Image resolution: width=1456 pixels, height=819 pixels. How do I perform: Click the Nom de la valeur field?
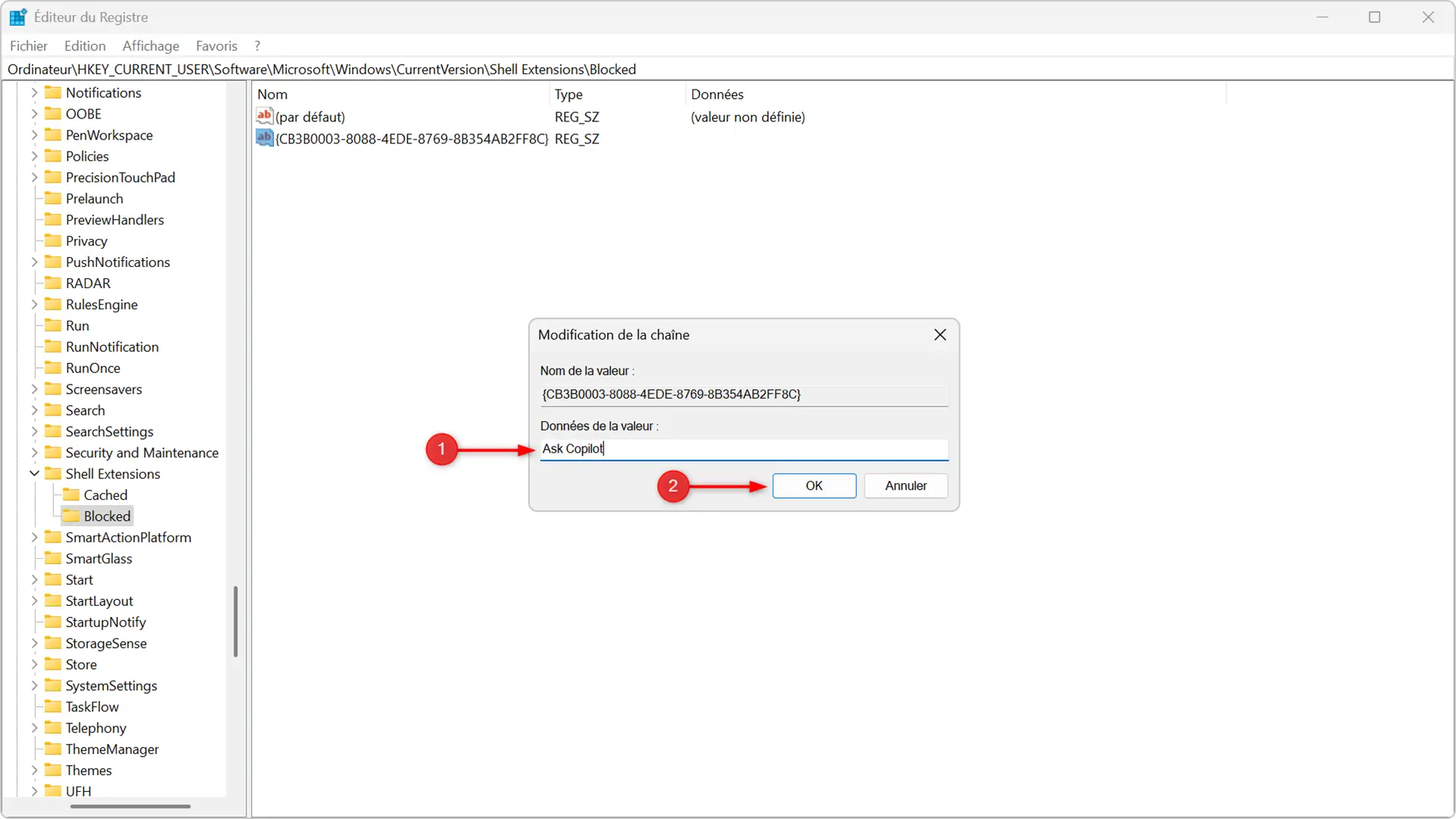pos(744,394)
